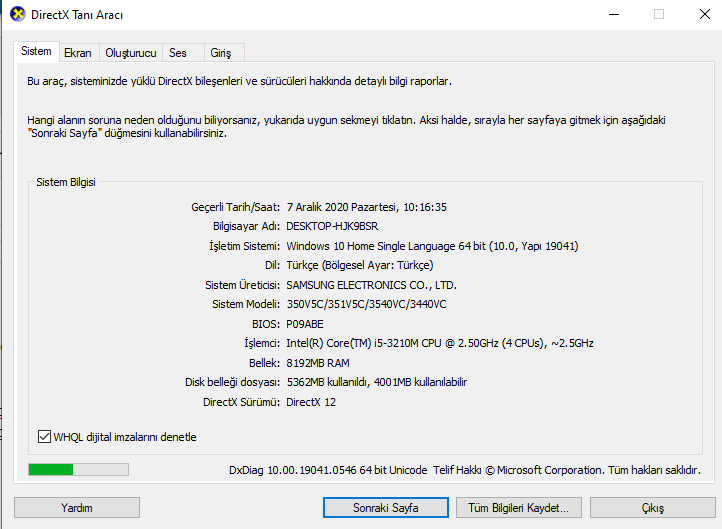Go to the Giriş tab
This screenshot has width=722, height=529.
coord(219,53)
